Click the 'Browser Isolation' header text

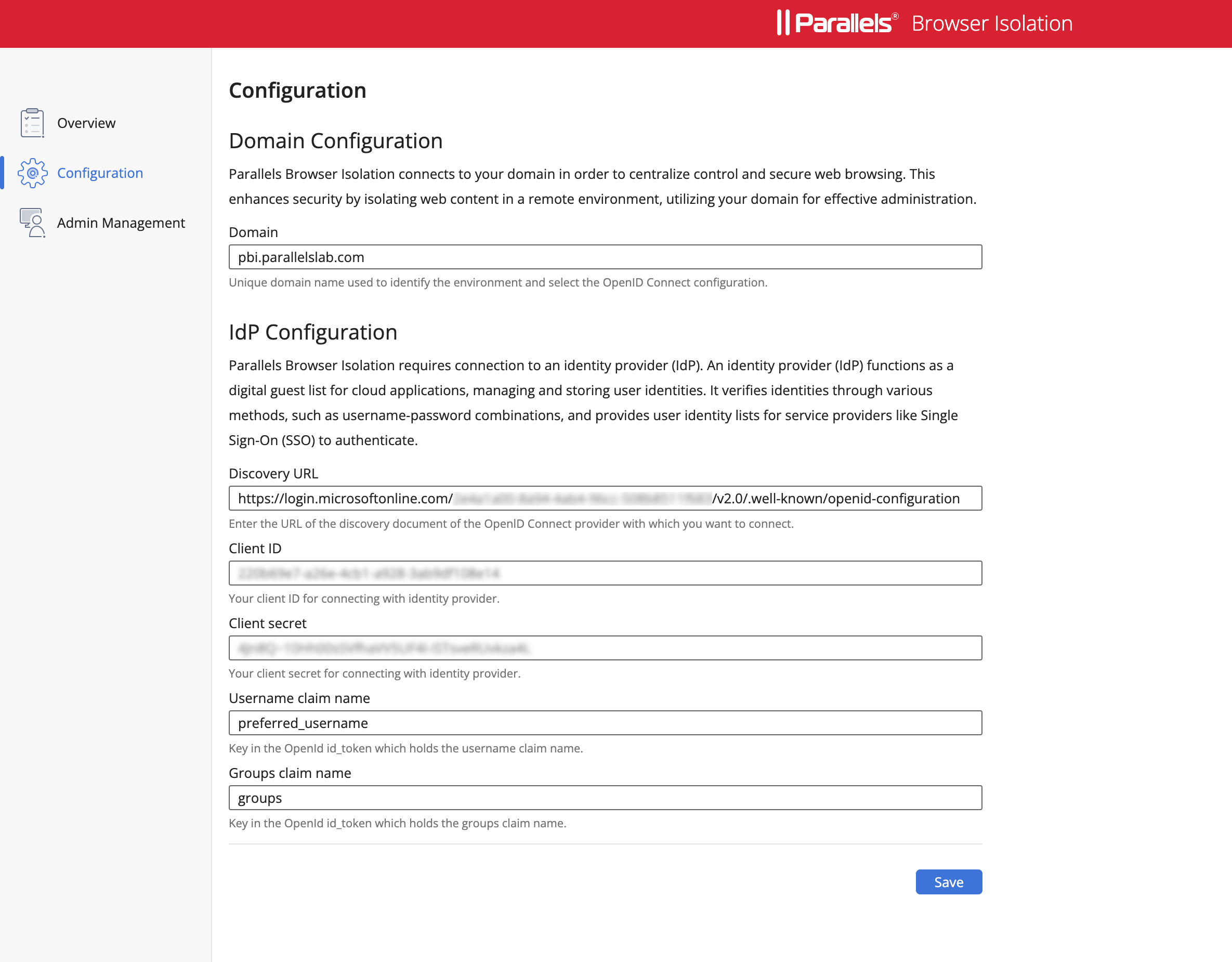coord(992,24)
